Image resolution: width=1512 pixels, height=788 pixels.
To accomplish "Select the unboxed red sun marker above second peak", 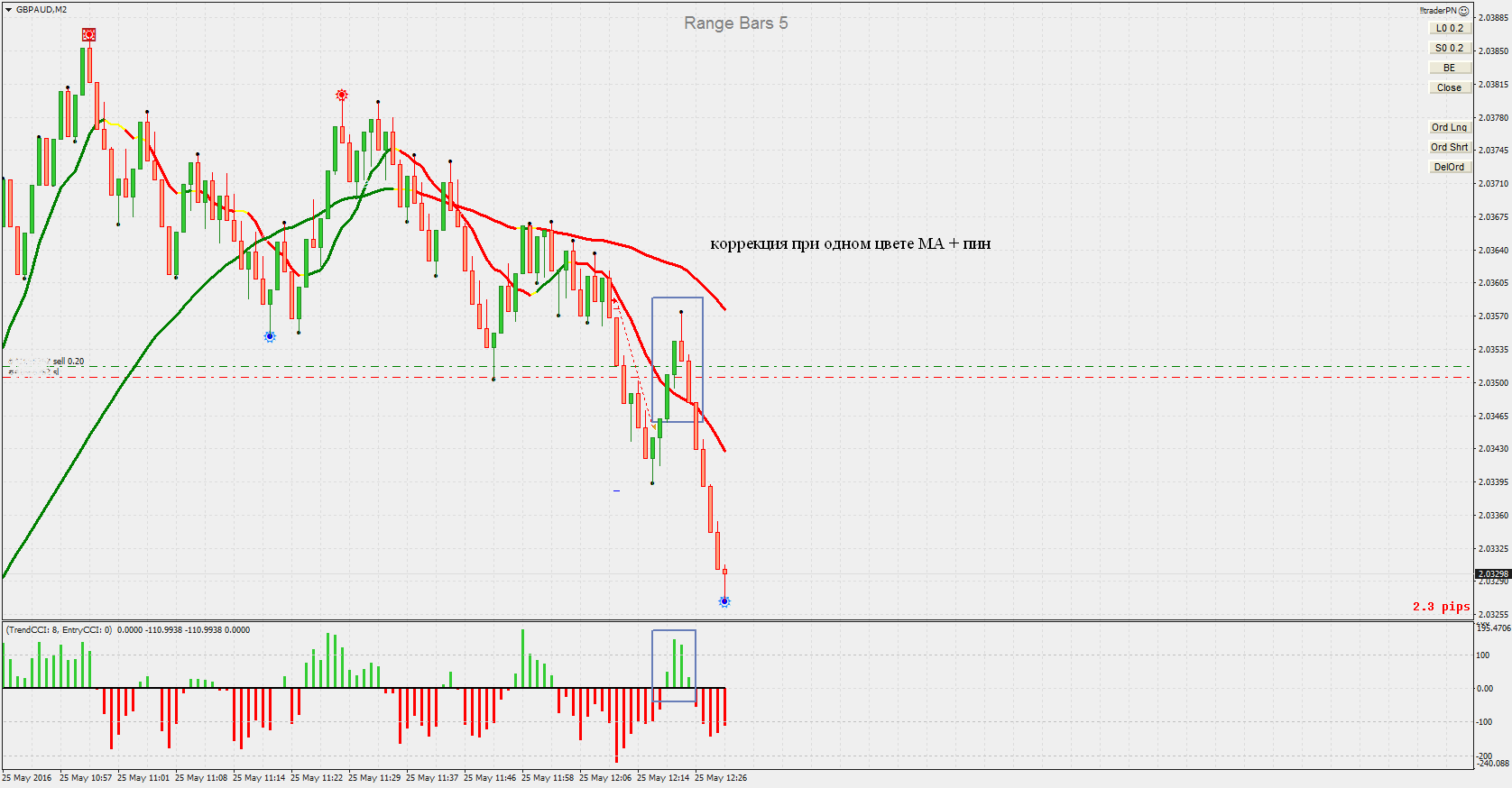I will point(341,95).
